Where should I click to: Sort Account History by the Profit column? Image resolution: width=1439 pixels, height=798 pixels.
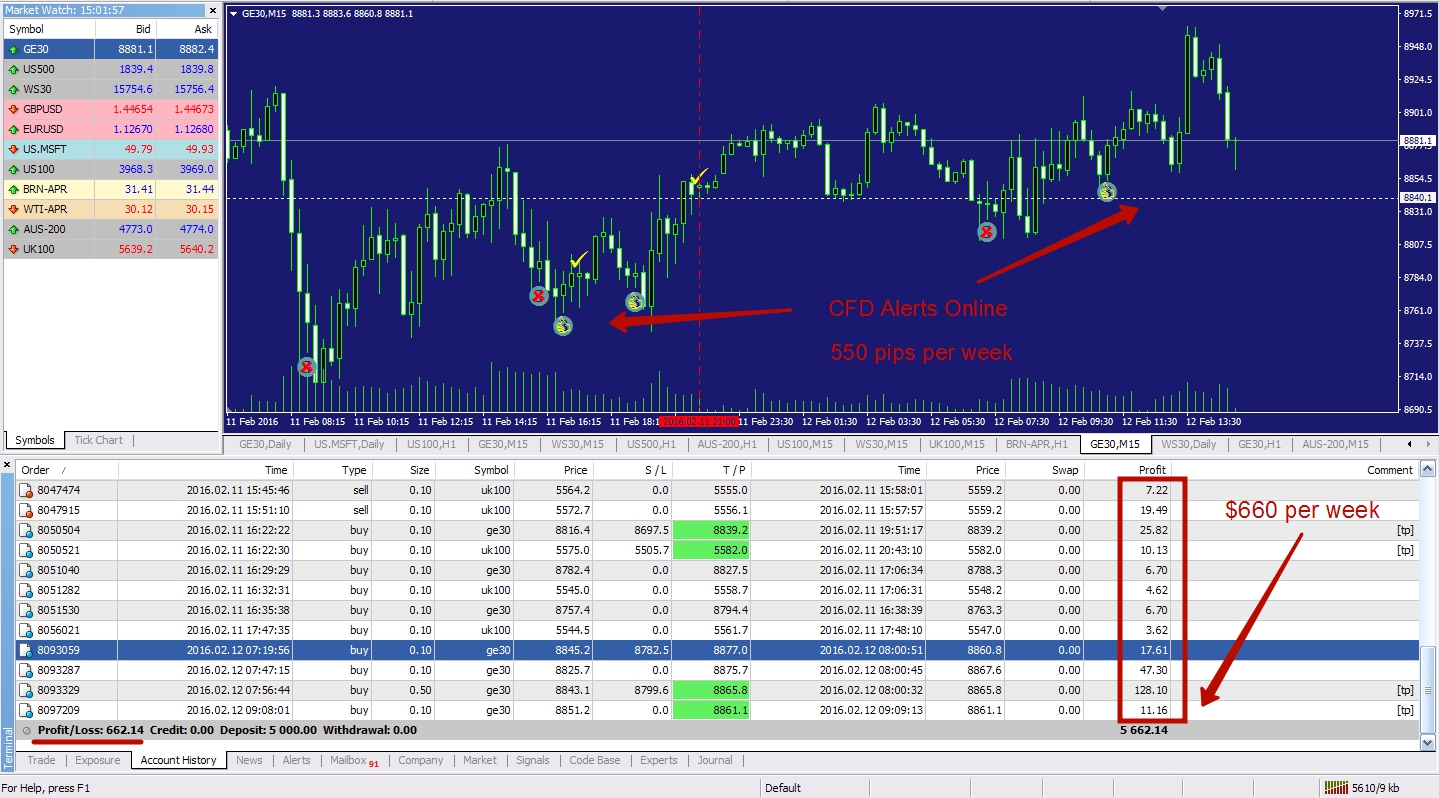coord(1152,469)
